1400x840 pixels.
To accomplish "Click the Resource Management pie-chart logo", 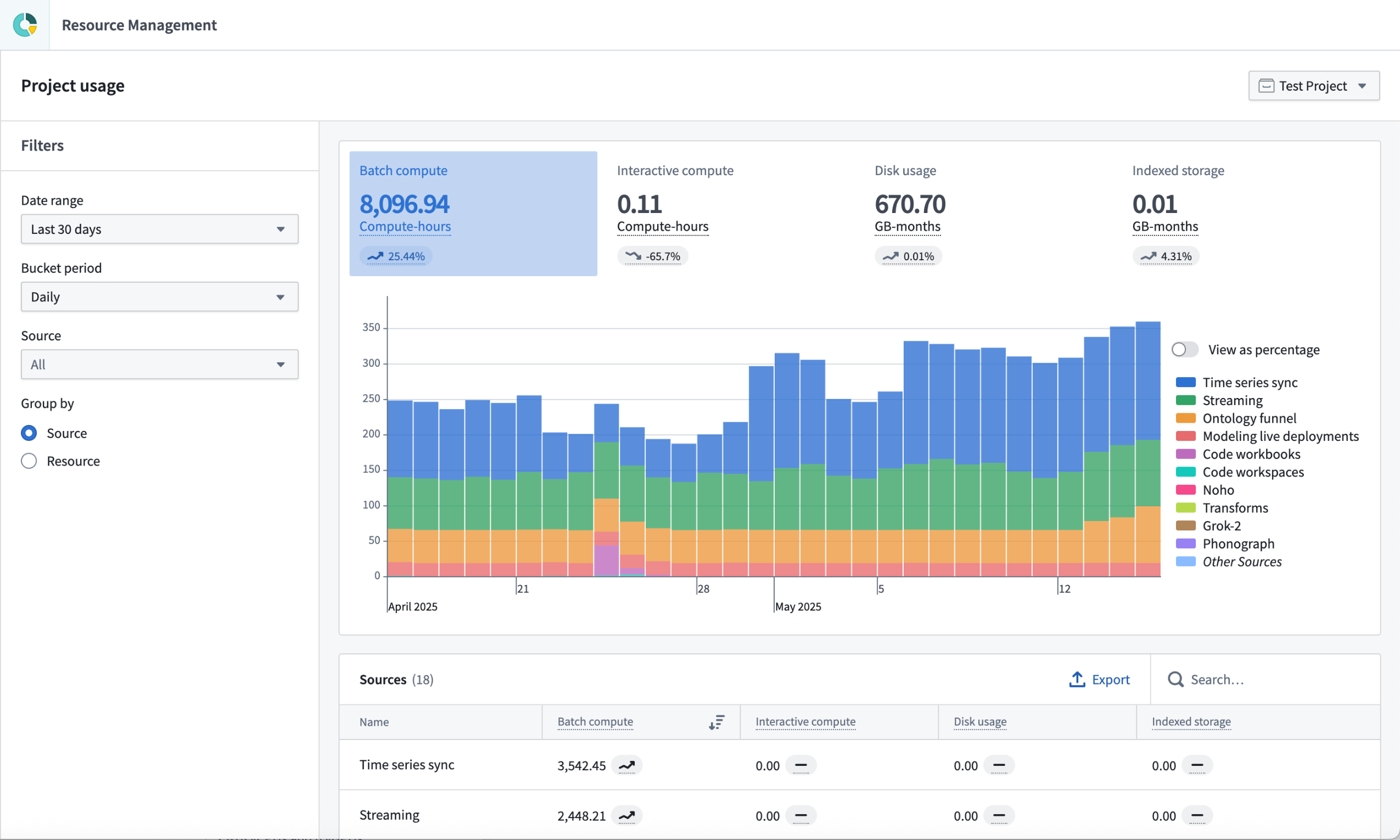I will (x=25, y=24).
